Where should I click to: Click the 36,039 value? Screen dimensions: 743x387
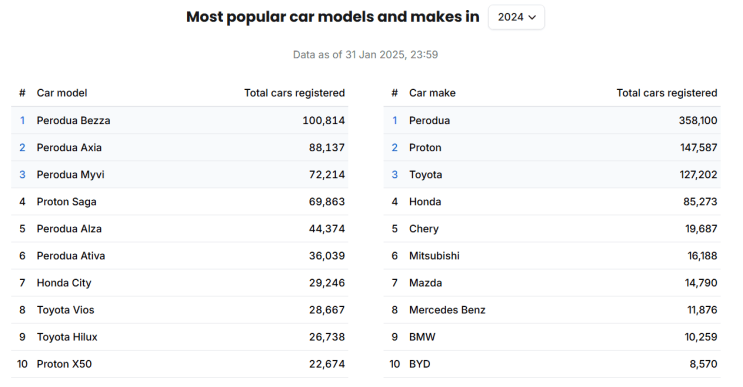coord(327,255)
